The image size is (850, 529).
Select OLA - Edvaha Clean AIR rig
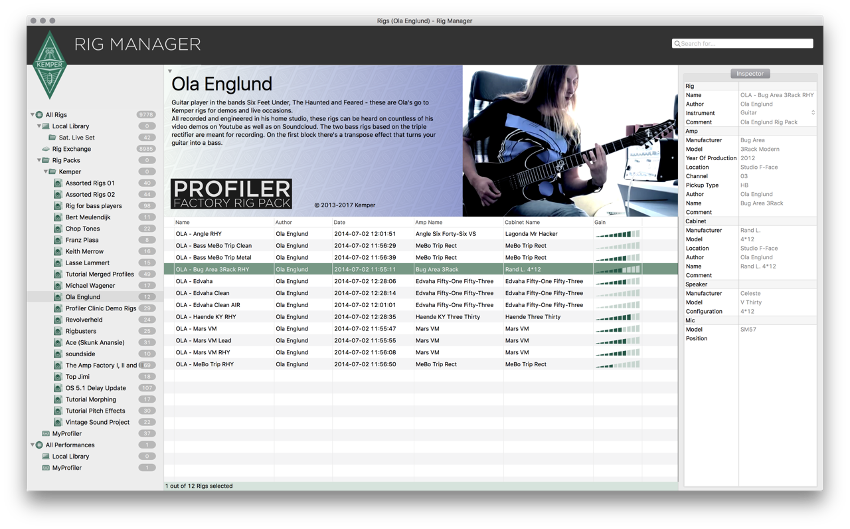(421, 305)
